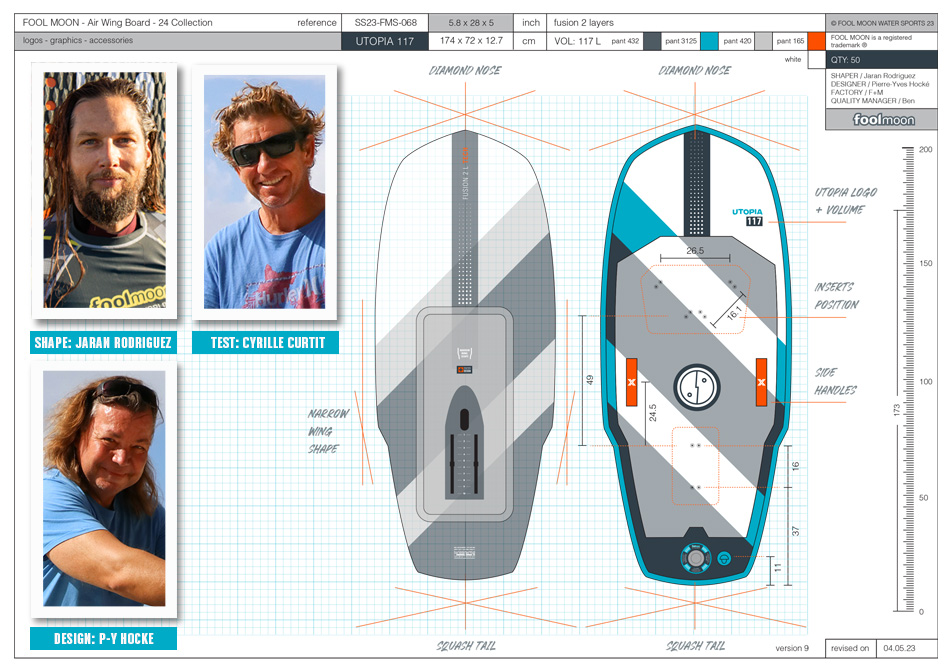Viewport: 951px width, 670px height.
Task: Select the 'FACTORY / F+M' credit line
Action: pyautogui.click(x=856, y=92)
